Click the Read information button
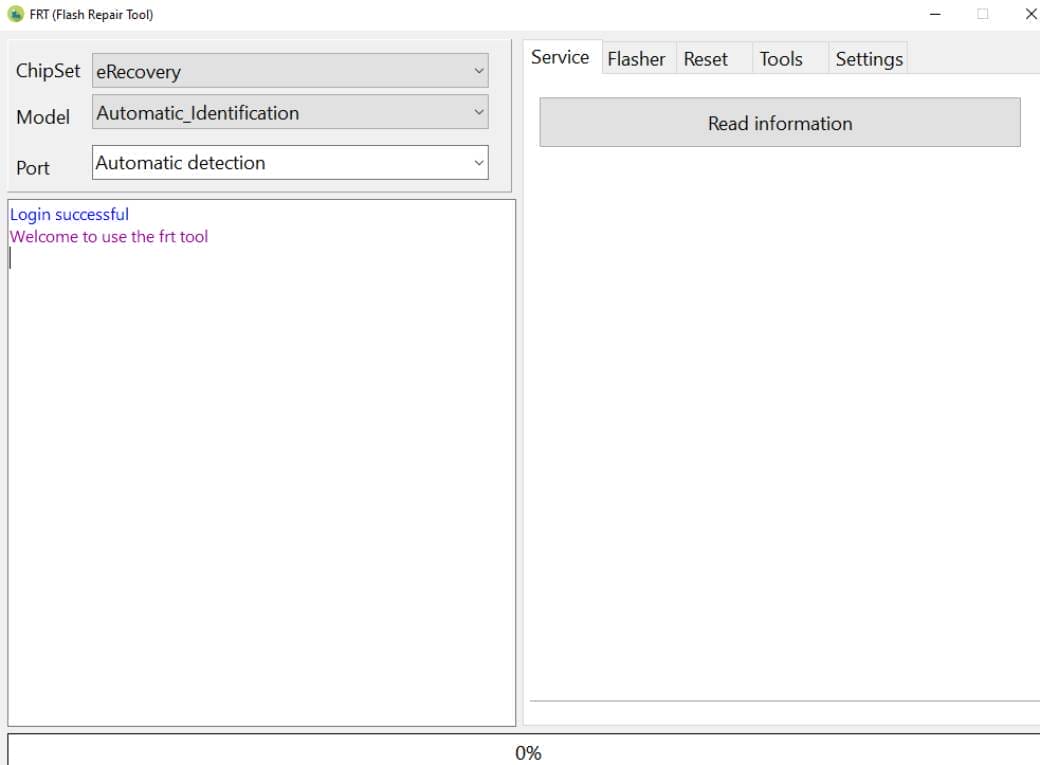 click(x=779, y=122)
